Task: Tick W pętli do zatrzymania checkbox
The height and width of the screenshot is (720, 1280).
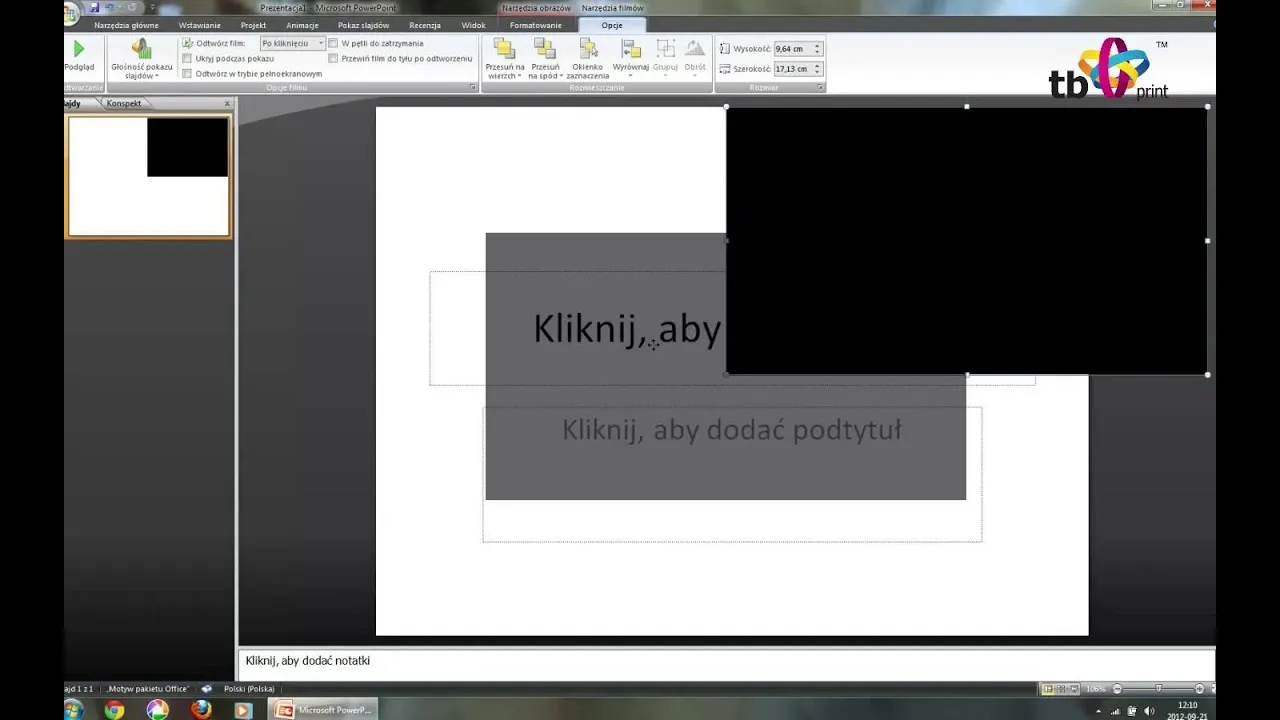Action: click(334, 44)
